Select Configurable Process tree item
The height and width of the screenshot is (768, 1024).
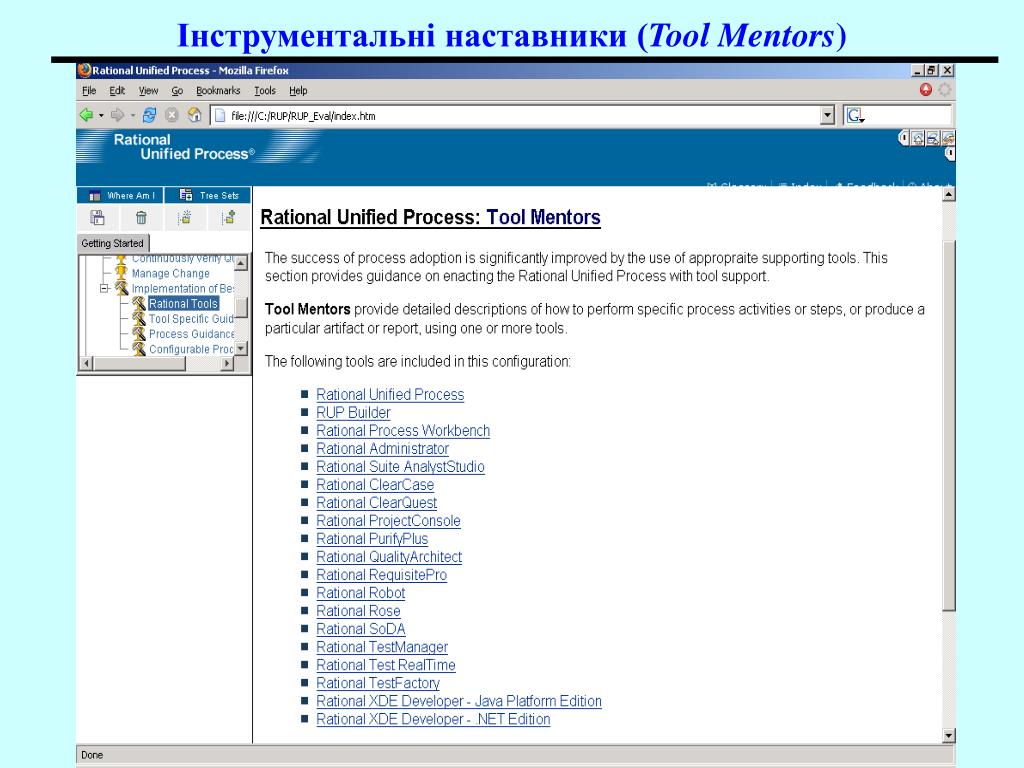(x=191, y=349)
